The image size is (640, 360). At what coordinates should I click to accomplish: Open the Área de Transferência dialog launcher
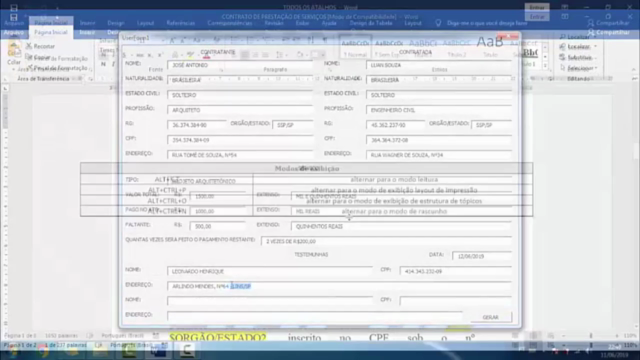click(x=90, y=79)
